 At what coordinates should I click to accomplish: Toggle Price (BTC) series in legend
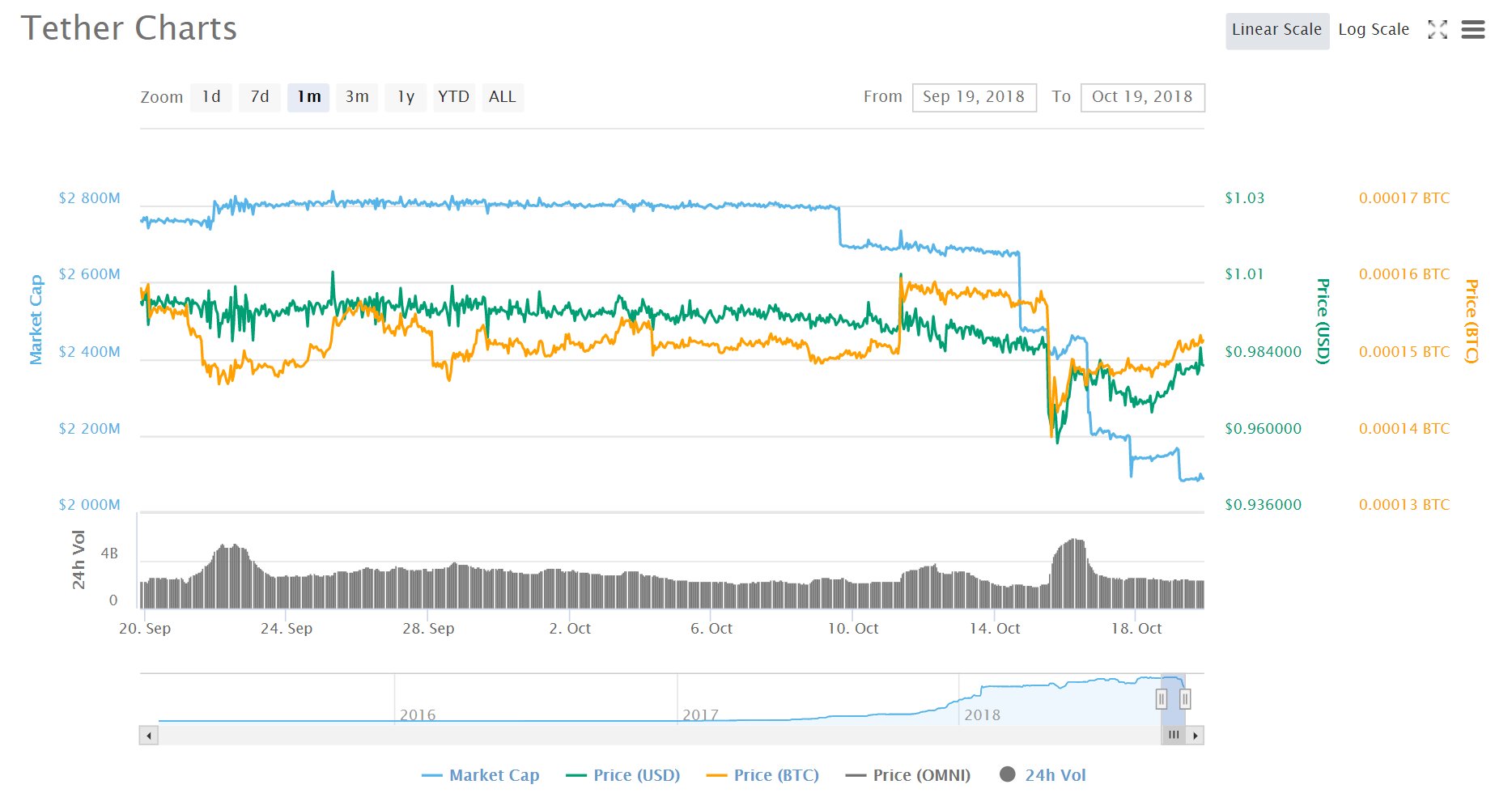tap(762, 775)
